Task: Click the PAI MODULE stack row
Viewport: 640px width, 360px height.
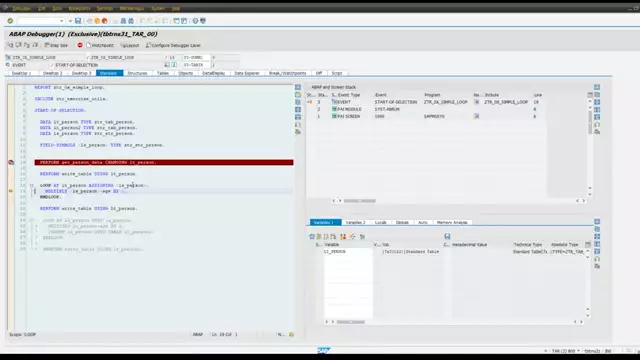Action: click(426, 109)
